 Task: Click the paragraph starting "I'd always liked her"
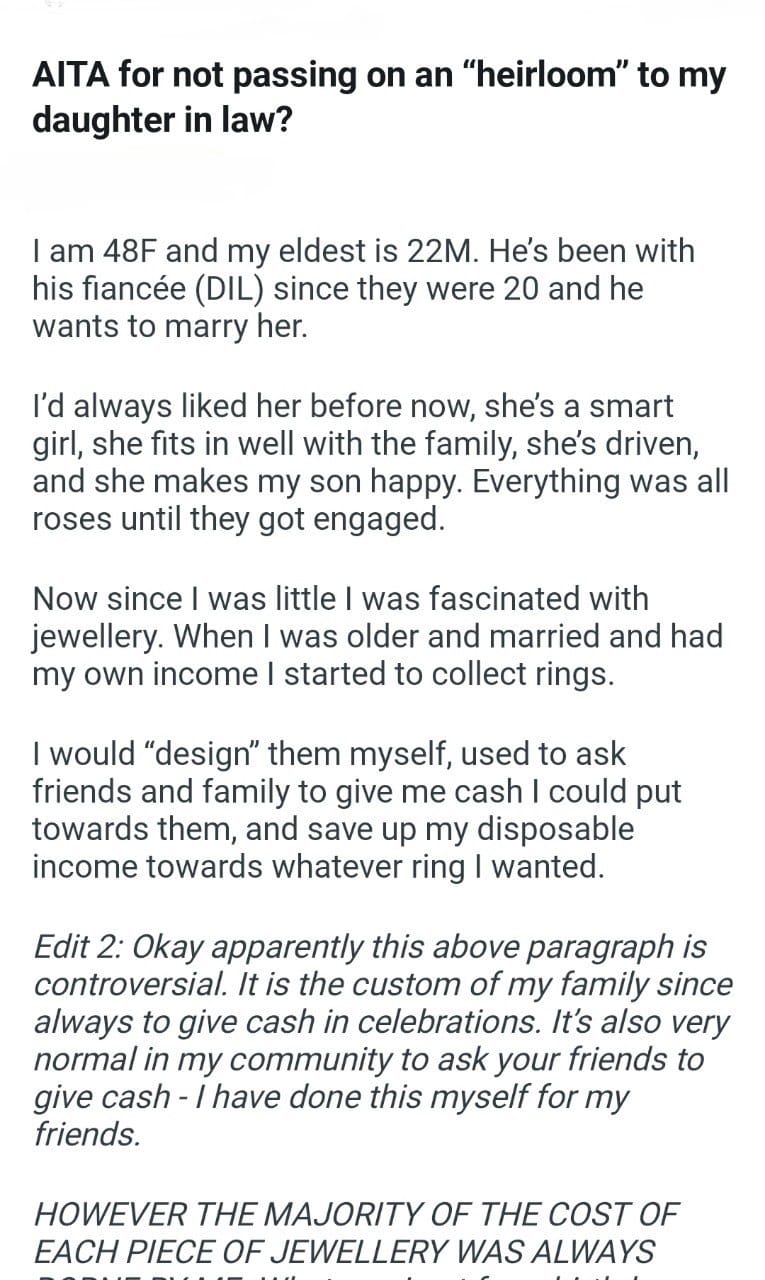click(380, 463)
